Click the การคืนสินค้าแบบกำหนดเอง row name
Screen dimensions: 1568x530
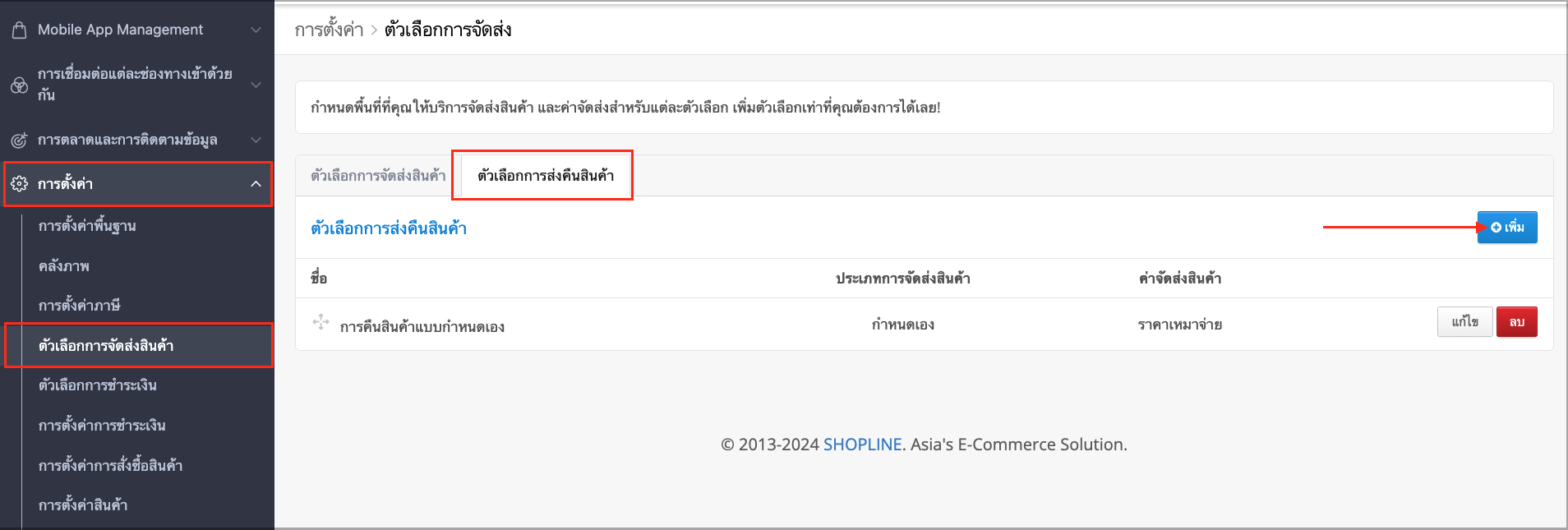(x=422, y=327)
